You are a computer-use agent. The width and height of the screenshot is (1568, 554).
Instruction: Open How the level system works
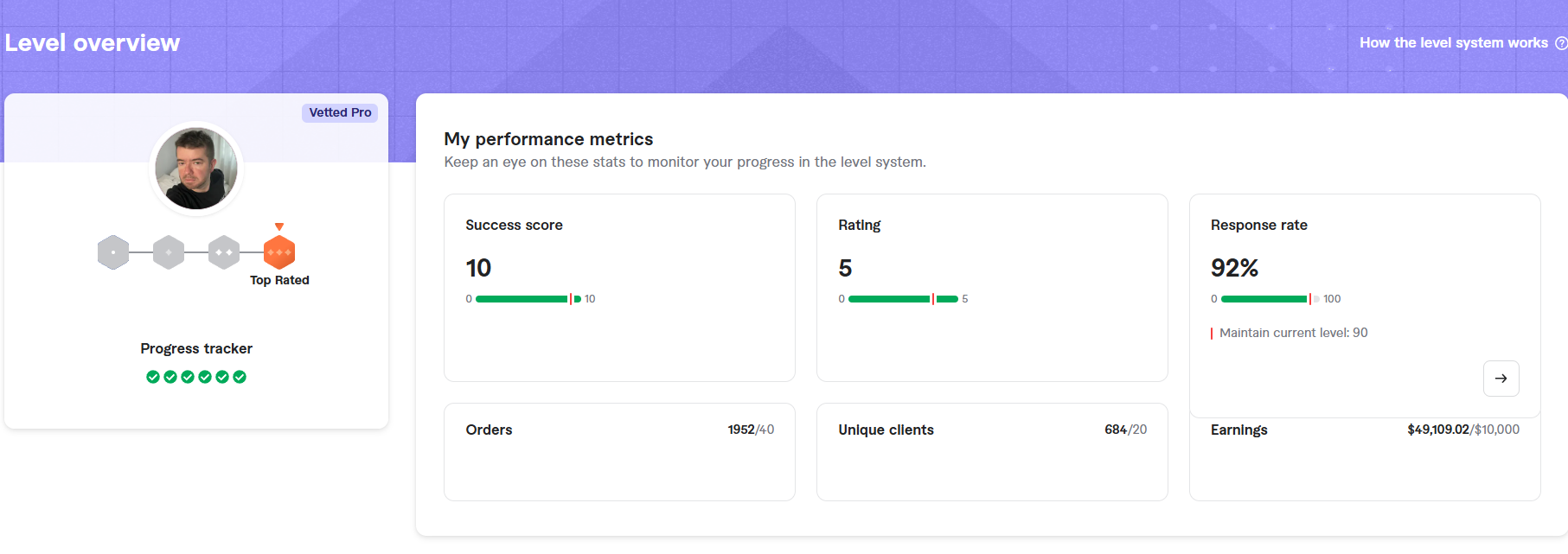pos(1453,43)
